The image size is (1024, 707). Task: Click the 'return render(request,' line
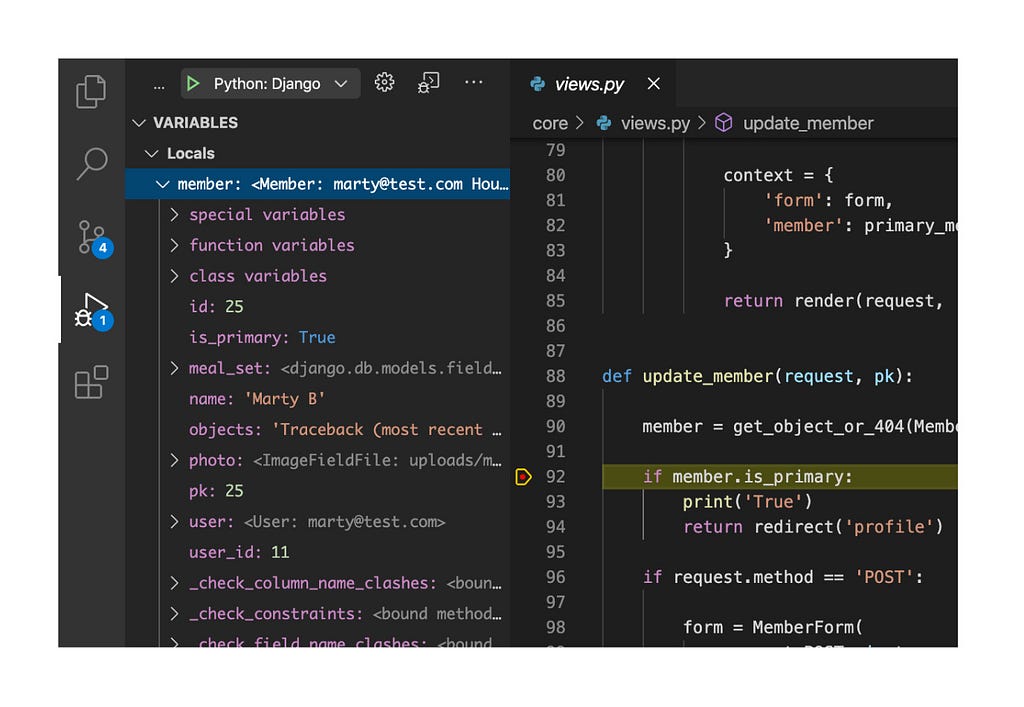(833, 301)
